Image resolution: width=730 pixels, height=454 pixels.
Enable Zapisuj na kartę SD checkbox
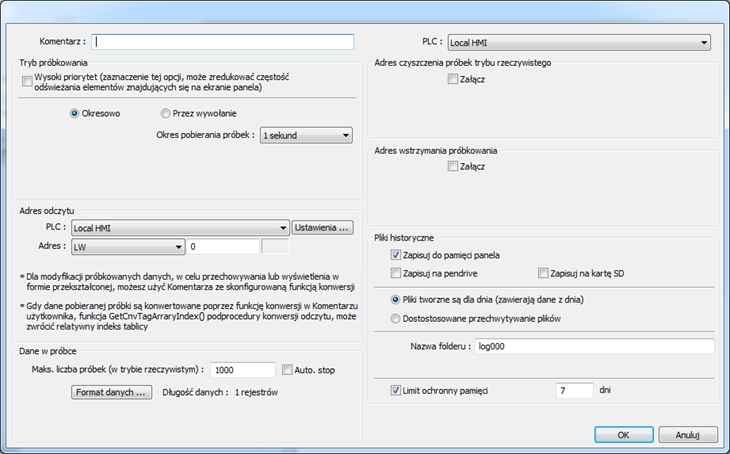[x=543, y=273]
